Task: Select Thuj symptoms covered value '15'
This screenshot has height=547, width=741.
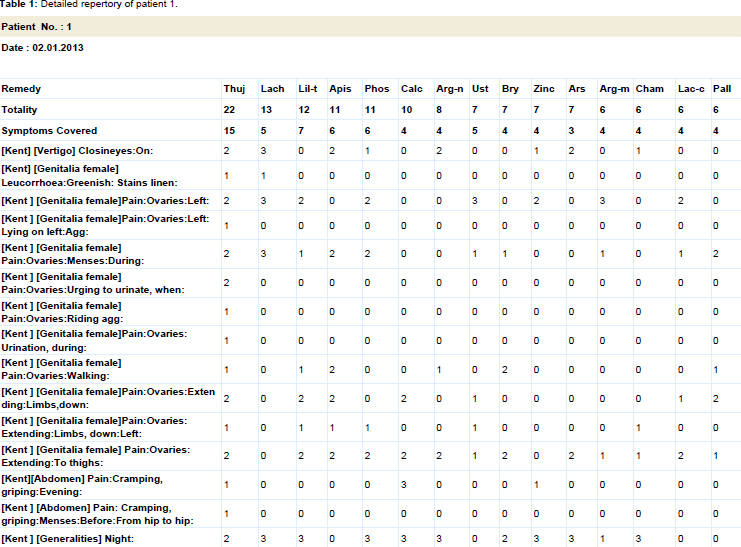Action: [229, 131]
